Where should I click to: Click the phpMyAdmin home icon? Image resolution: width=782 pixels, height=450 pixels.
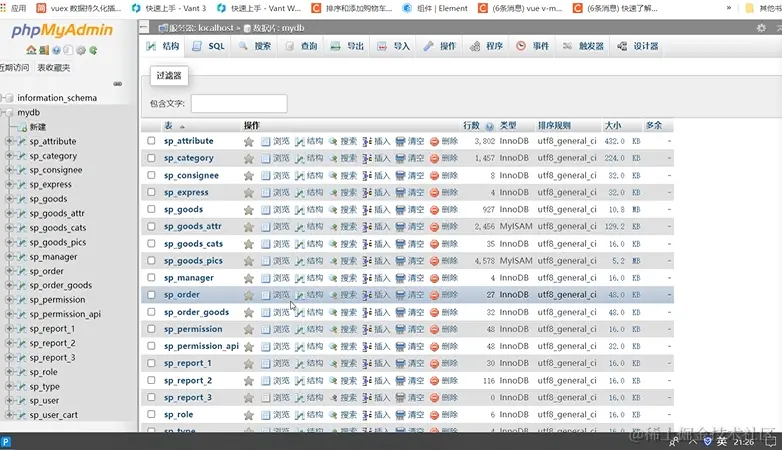coord(31,50)
